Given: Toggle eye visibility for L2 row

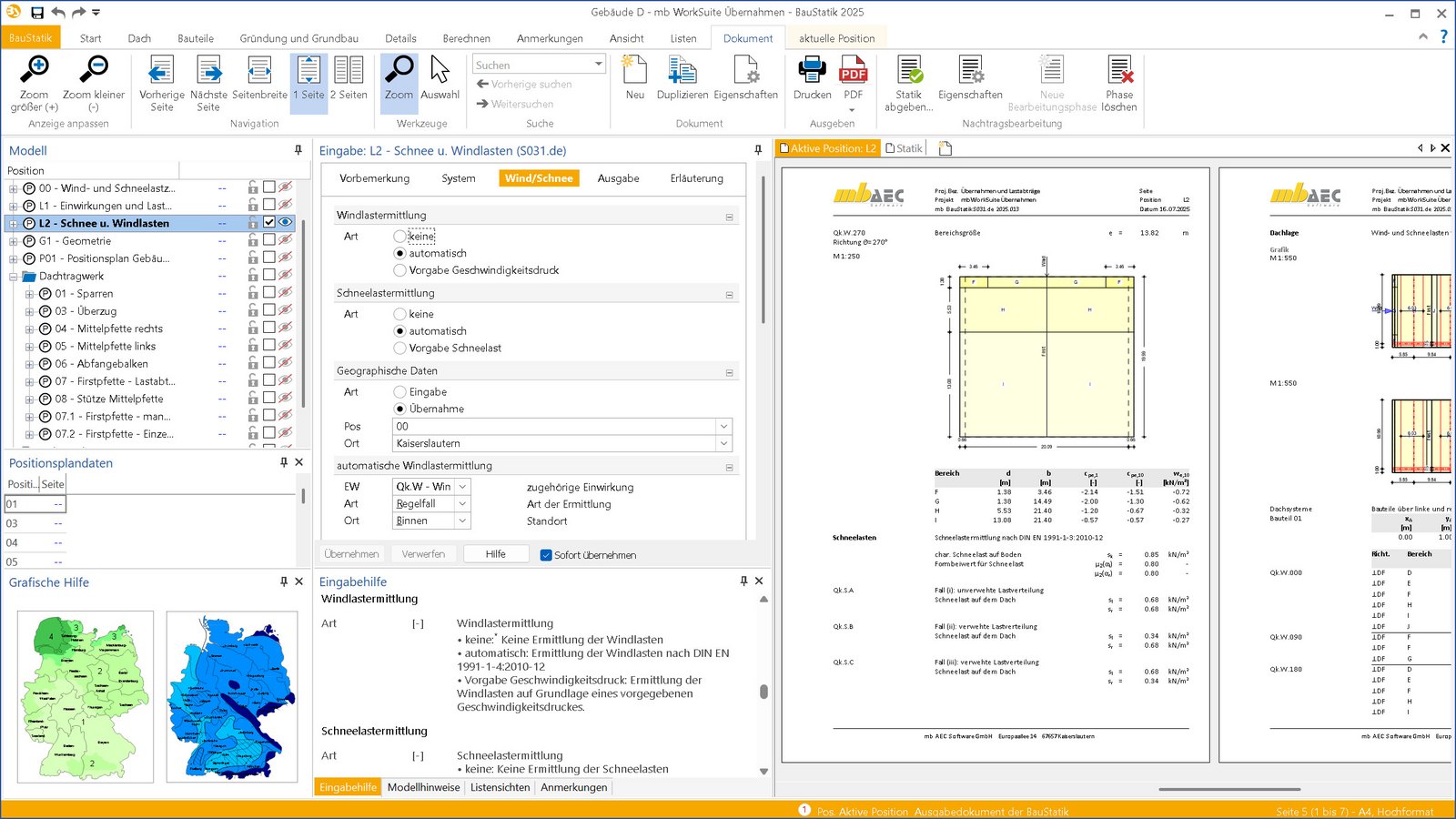Looking at the screenshot, I should tap(285, 222).
